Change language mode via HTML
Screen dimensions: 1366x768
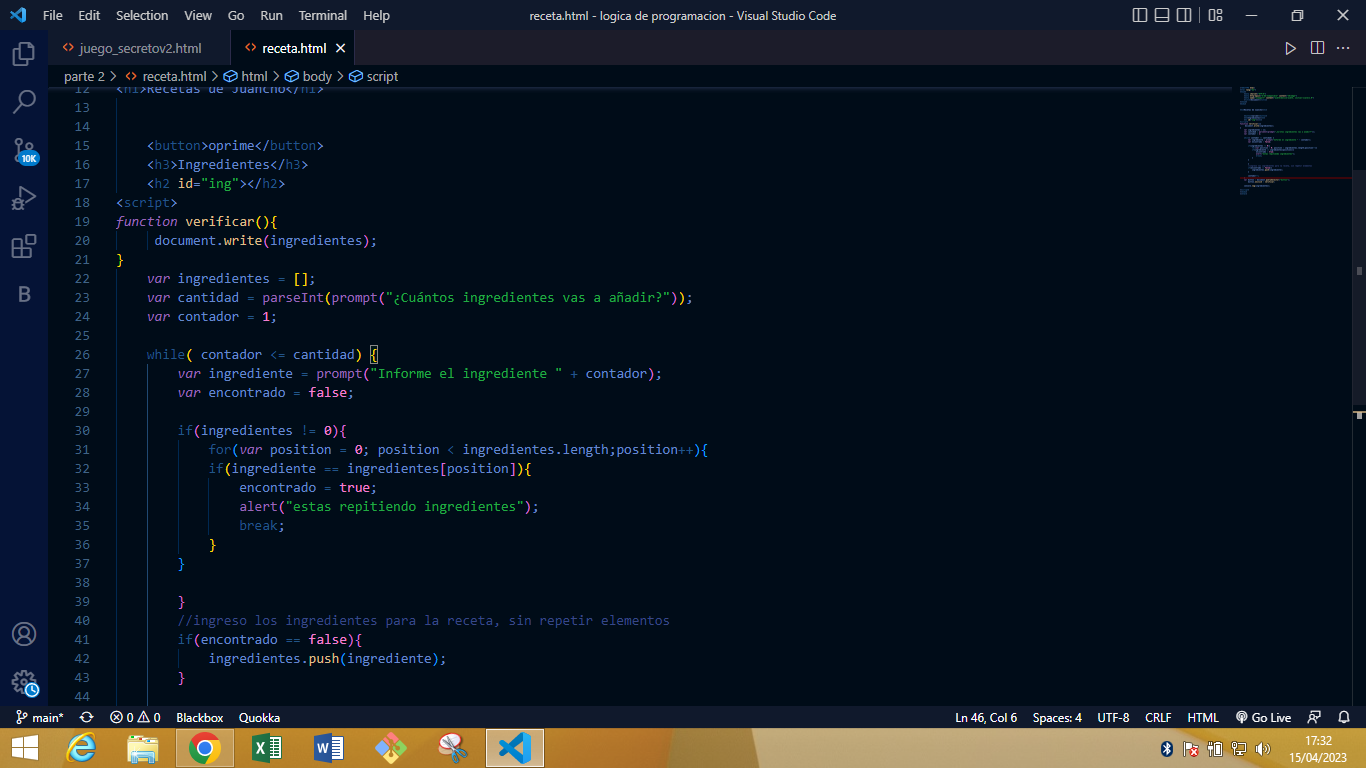point(1203,717)
